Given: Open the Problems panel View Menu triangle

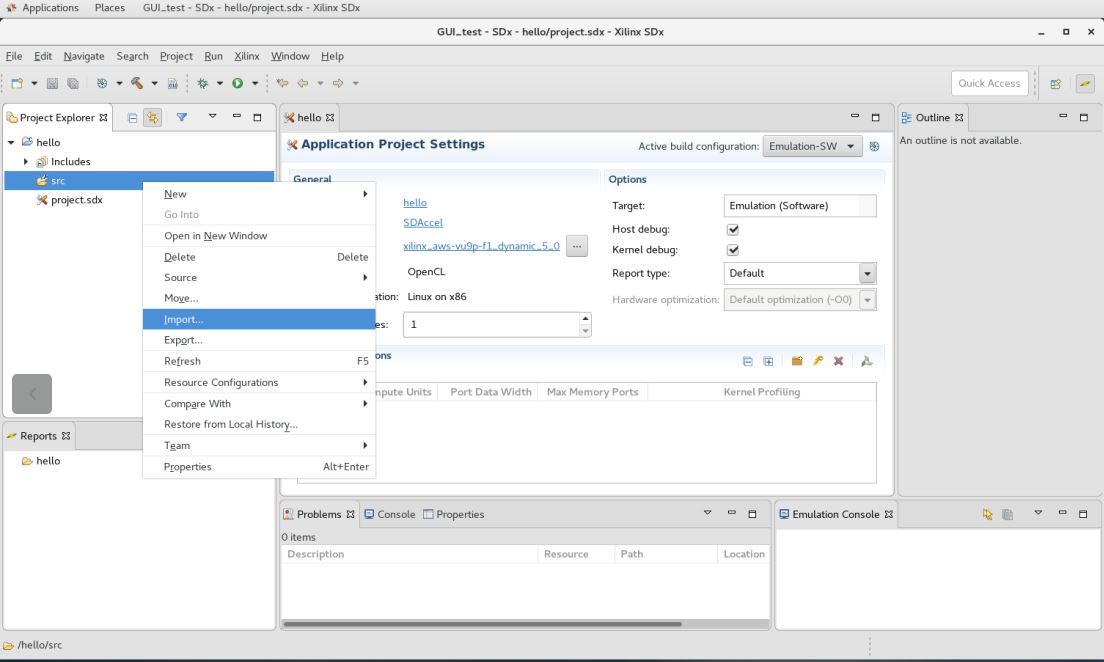Looking at the screenshot, I should click(708, 513).
